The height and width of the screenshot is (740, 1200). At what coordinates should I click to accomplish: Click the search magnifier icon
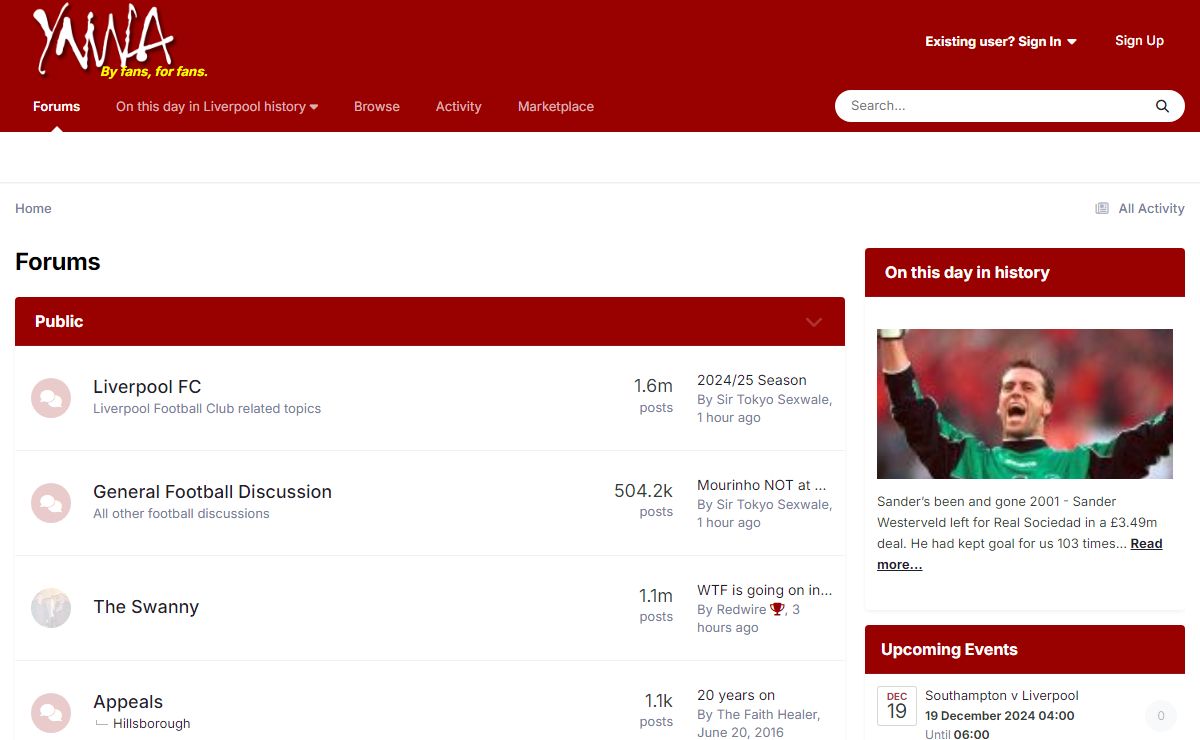(x=1162, y=106)
